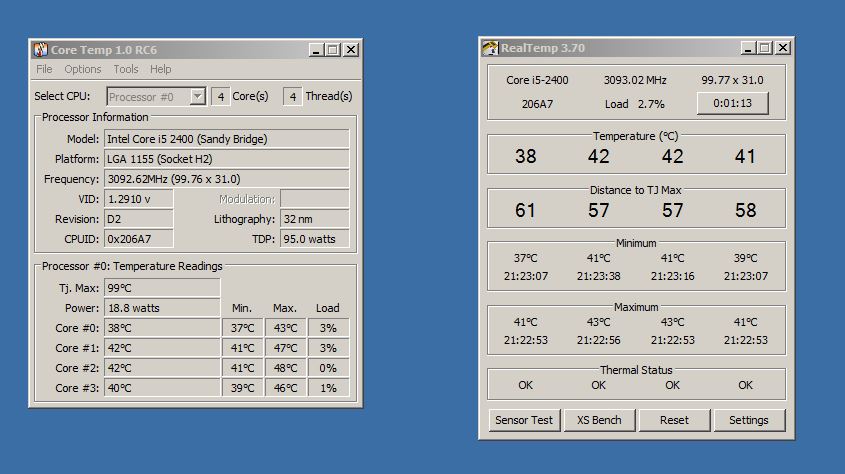Click the minimum timestamp 21:23:38
The width and height of the screenshot is (845, 474).
point(599,276)
